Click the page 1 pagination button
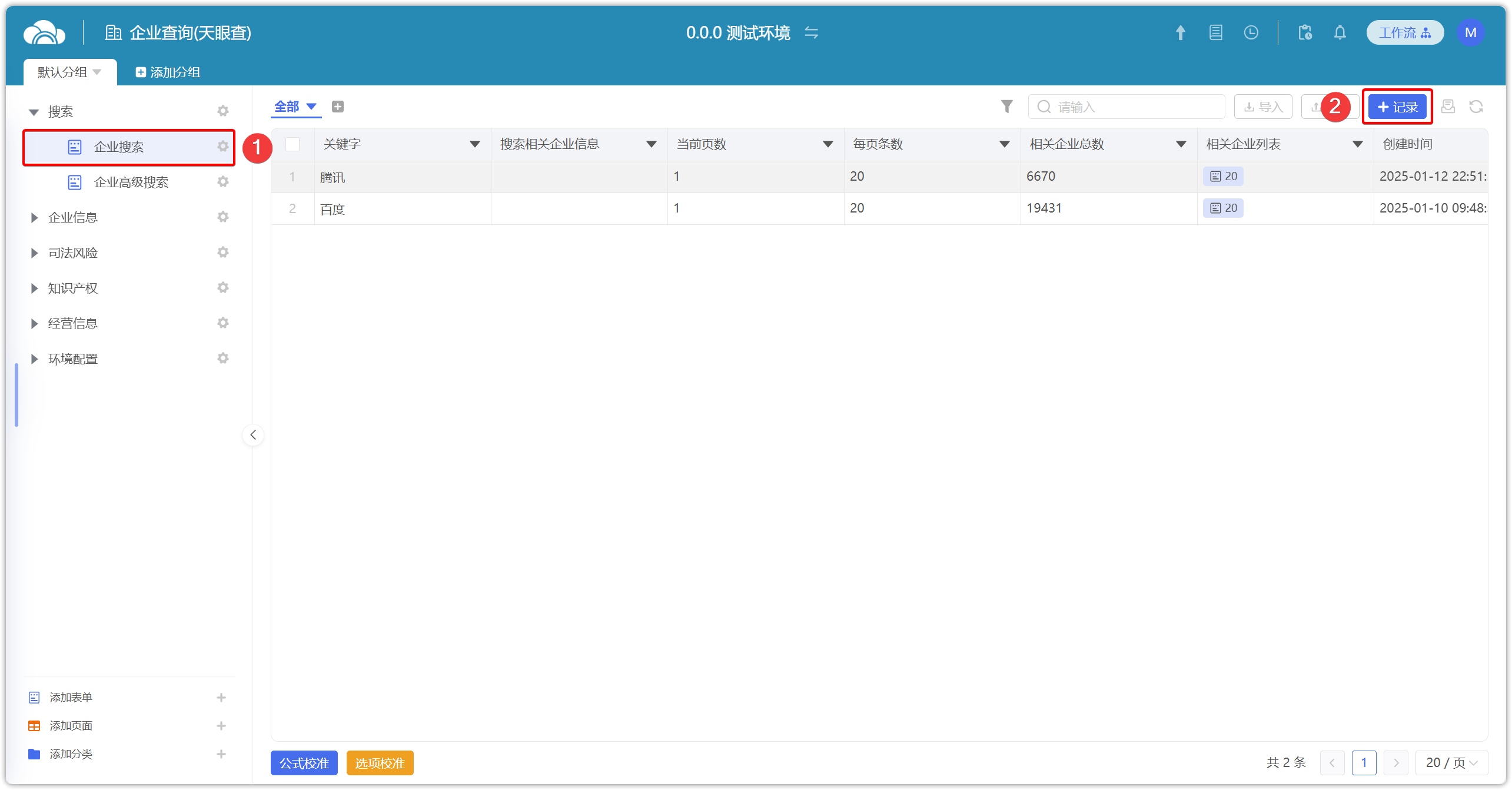Viewport: 1512px width, 790px height. (x=1364, y=763)
